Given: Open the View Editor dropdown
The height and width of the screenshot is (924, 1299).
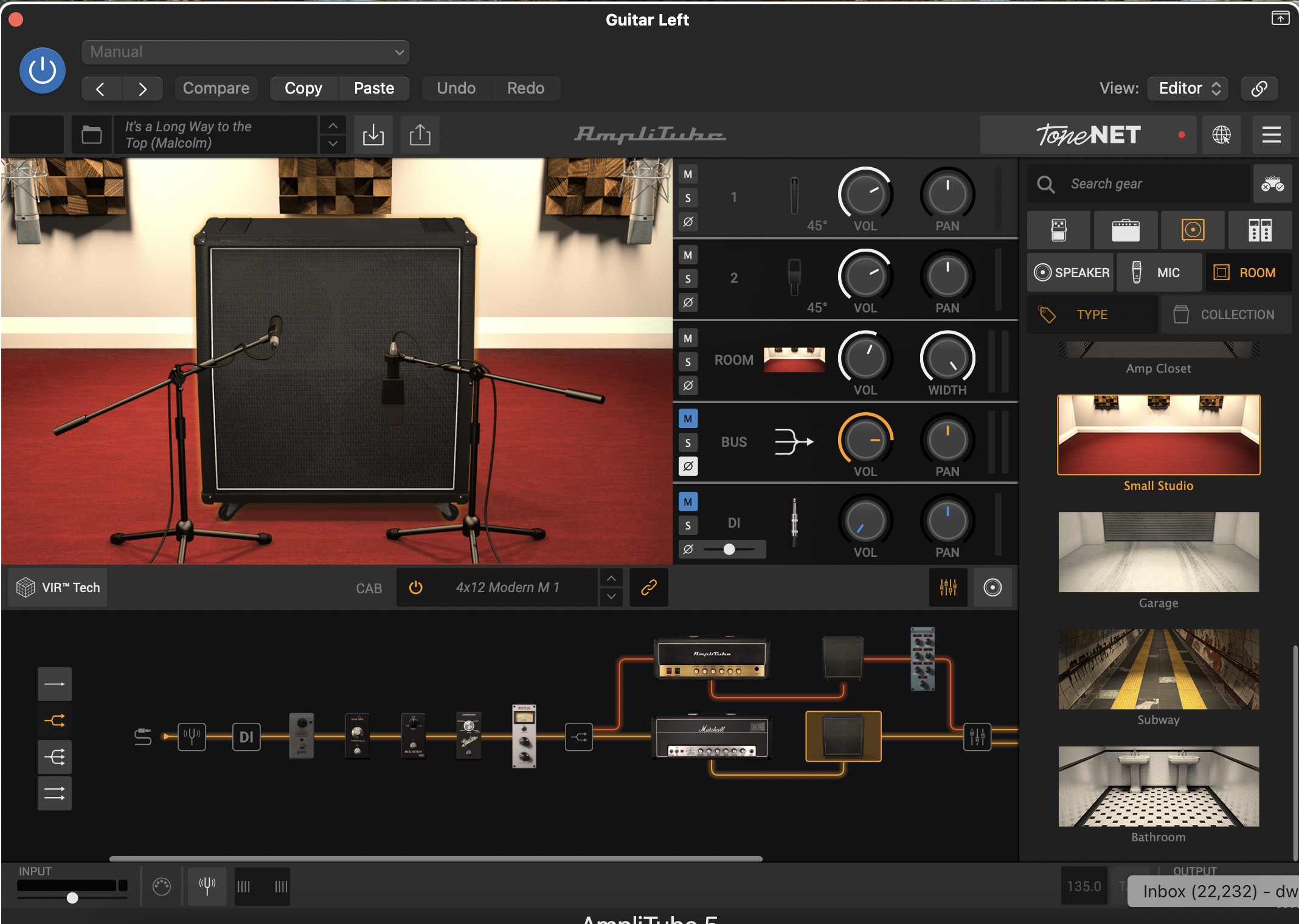Looking at the screenshot, I should 1188,89.
